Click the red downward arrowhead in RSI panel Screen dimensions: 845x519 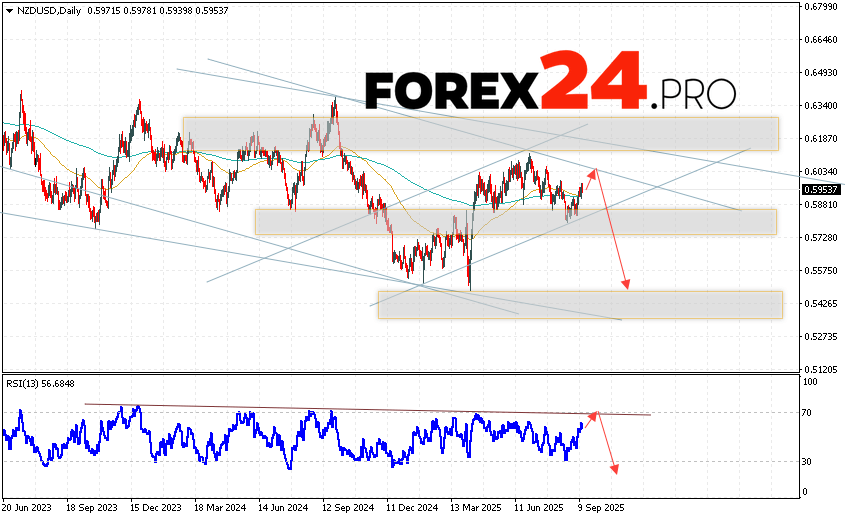tap(613, 468)
